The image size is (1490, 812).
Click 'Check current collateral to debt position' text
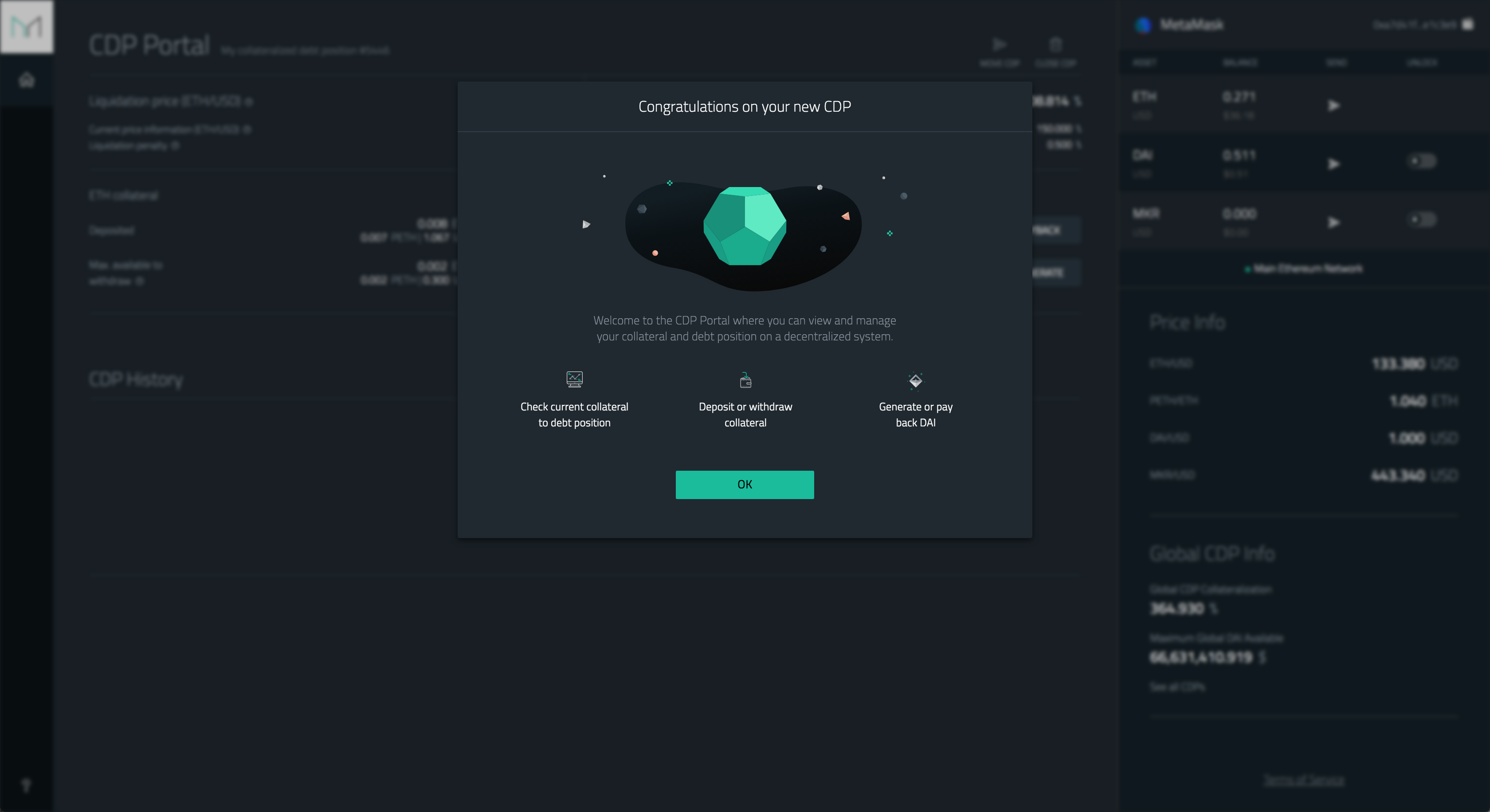574,414
